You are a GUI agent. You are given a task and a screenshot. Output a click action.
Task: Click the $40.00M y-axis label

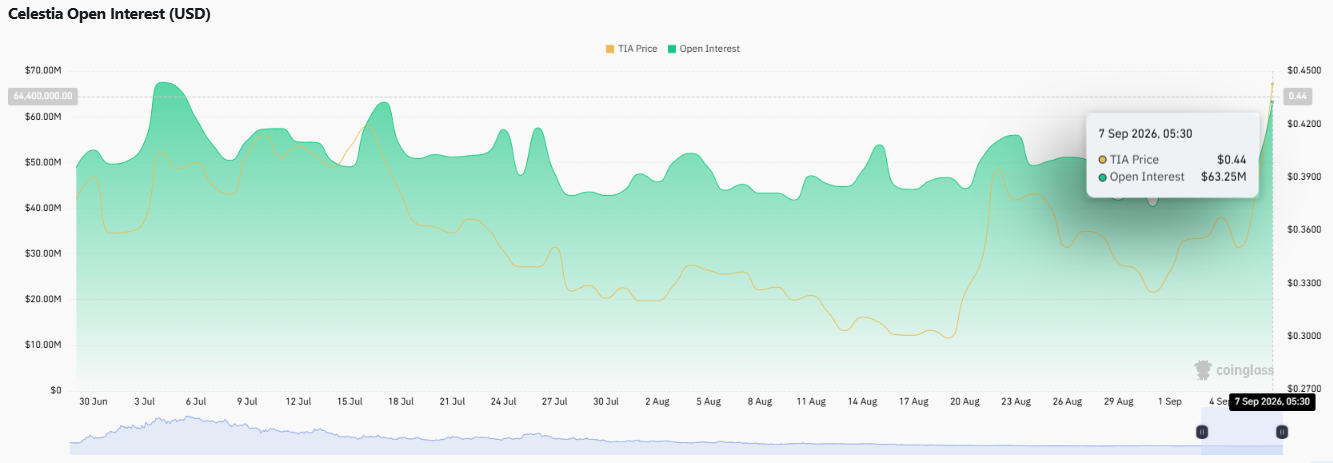pyautogui.click(x=44, y=208)
